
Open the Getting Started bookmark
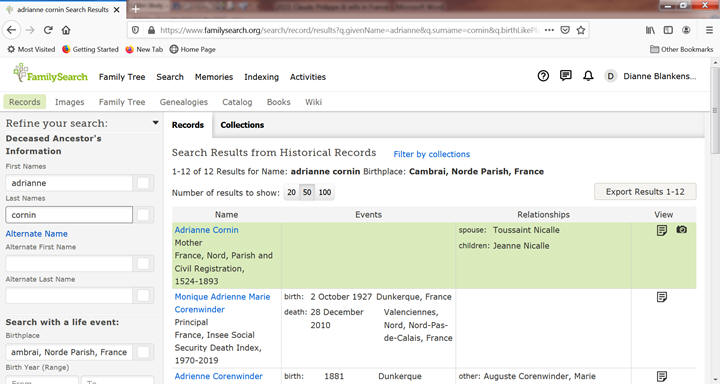click(90, 49)
